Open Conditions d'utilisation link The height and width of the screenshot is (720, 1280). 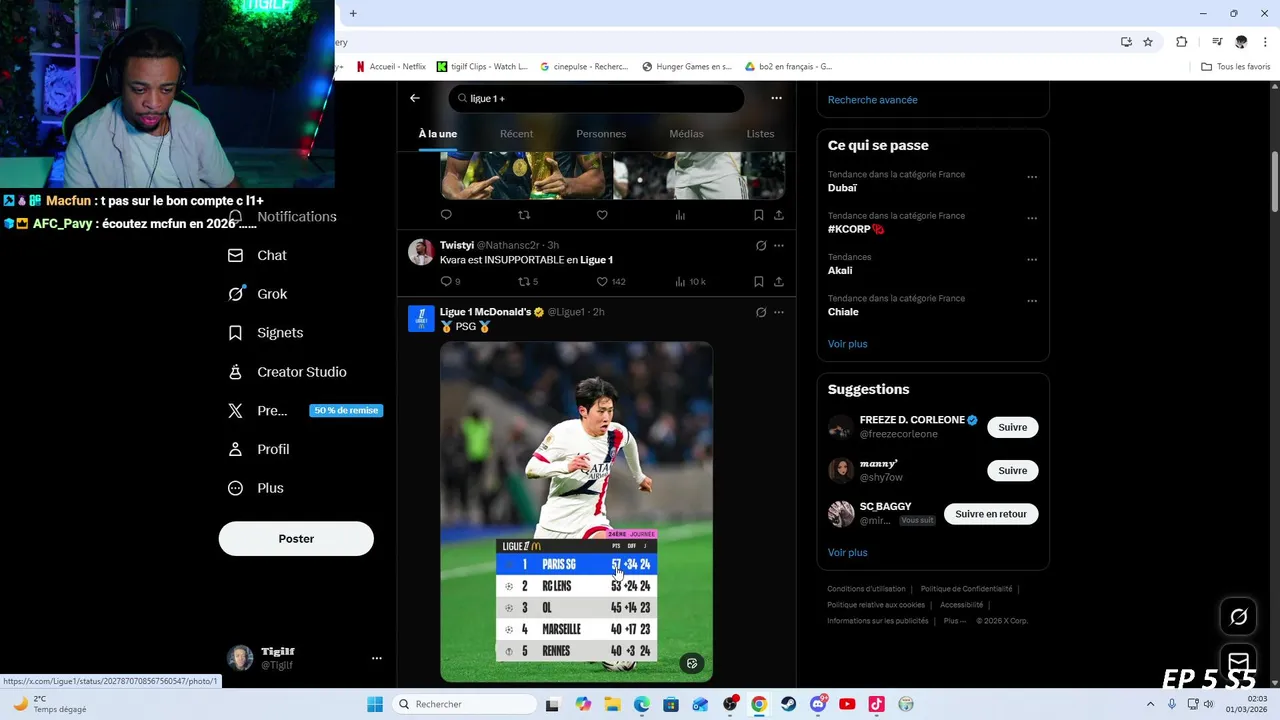coord(866,589)
